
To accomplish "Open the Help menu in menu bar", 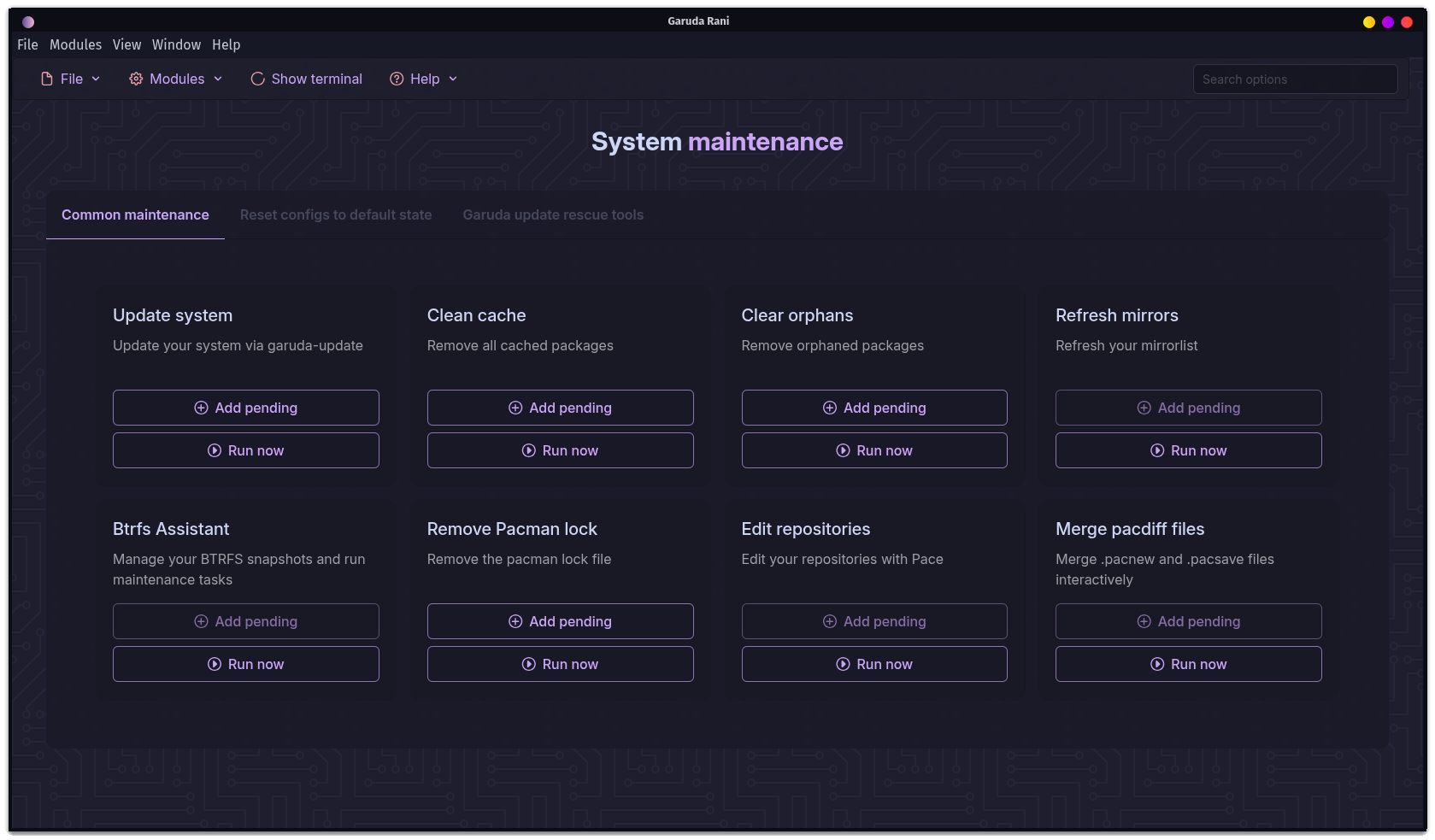I will click(226, 44).
